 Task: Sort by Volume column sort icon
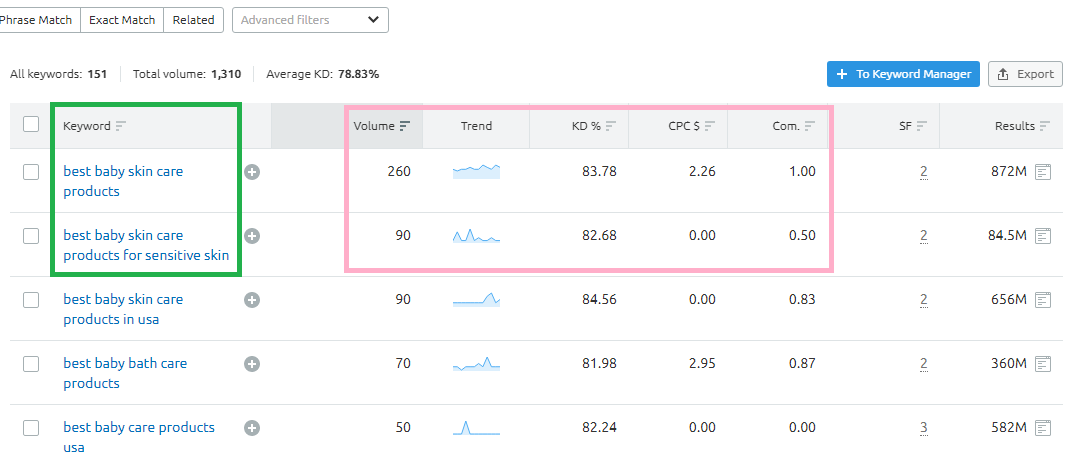(x=405, y=126)
